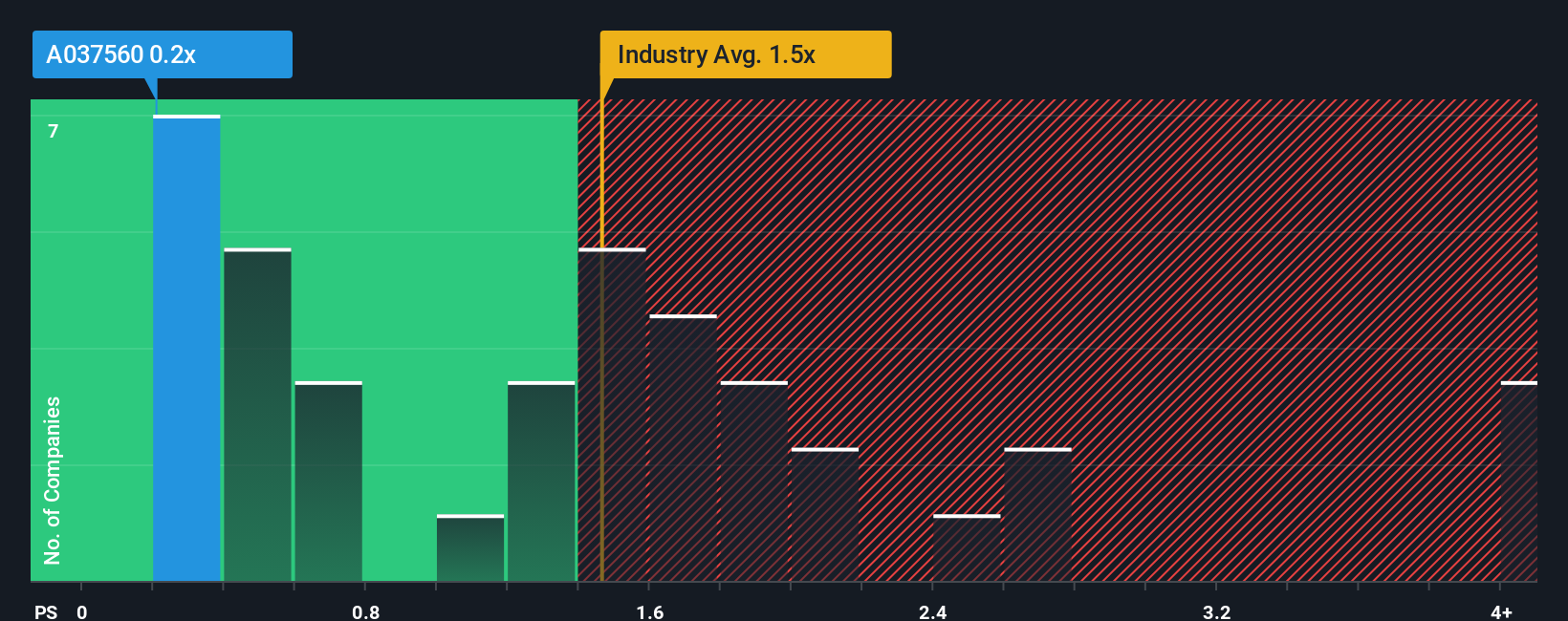Click the x-axis tick label '4+'
This screenshot has width=1568, height=621.
click(1501, 611)
